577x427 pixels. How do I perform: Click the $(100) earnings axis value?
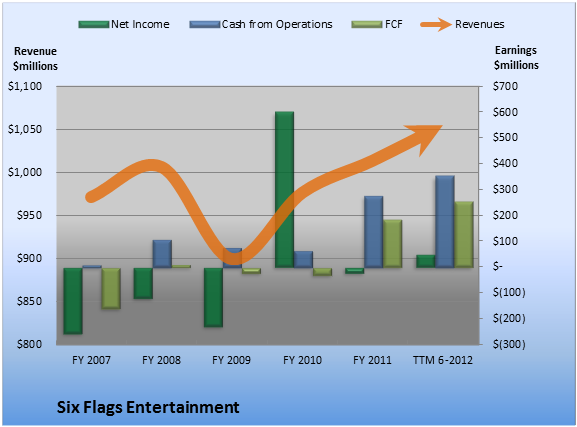(509, 293)
